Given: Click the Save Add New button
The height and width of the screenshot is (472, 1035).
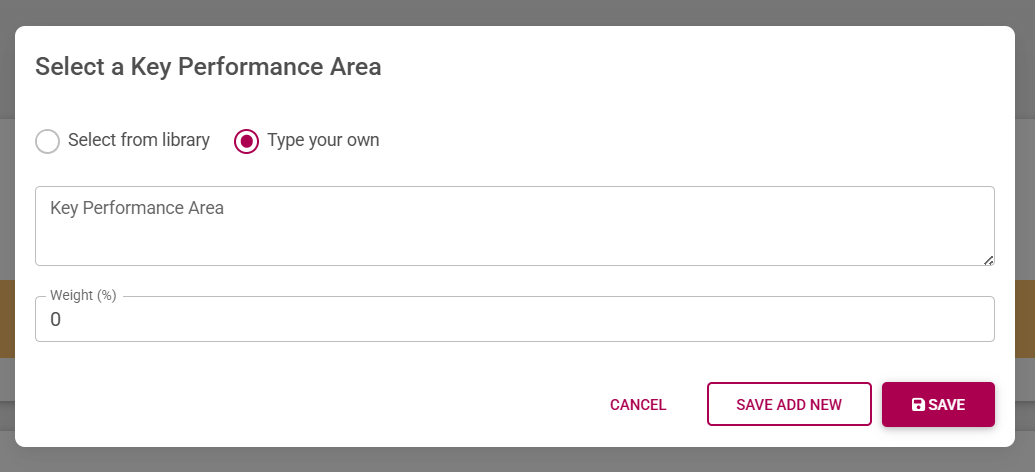Looking at the screenshot, I should click(788, 405).
